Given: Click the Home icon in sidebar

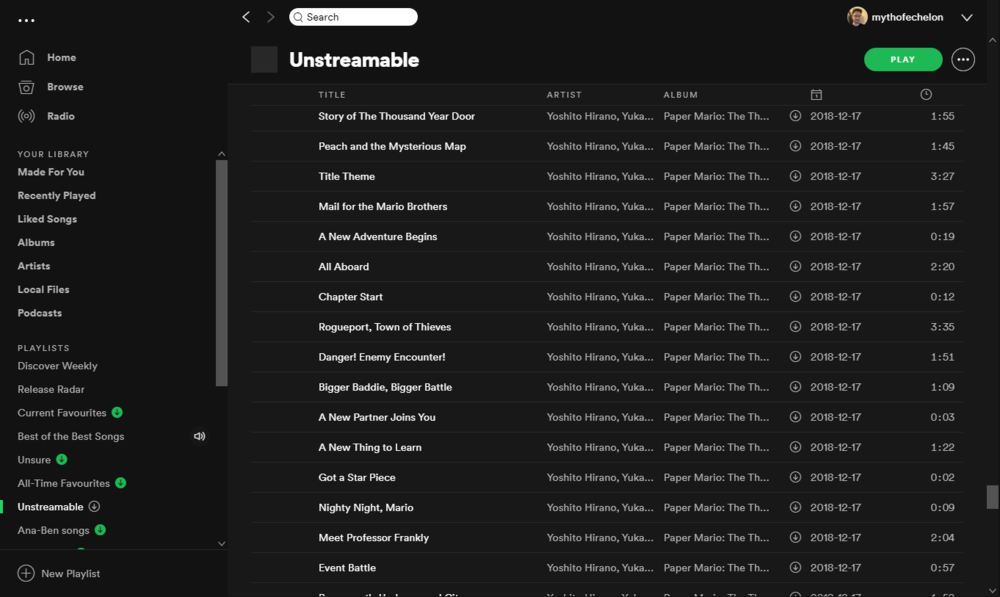Looking at the screenshot, I should pos(26,57).
